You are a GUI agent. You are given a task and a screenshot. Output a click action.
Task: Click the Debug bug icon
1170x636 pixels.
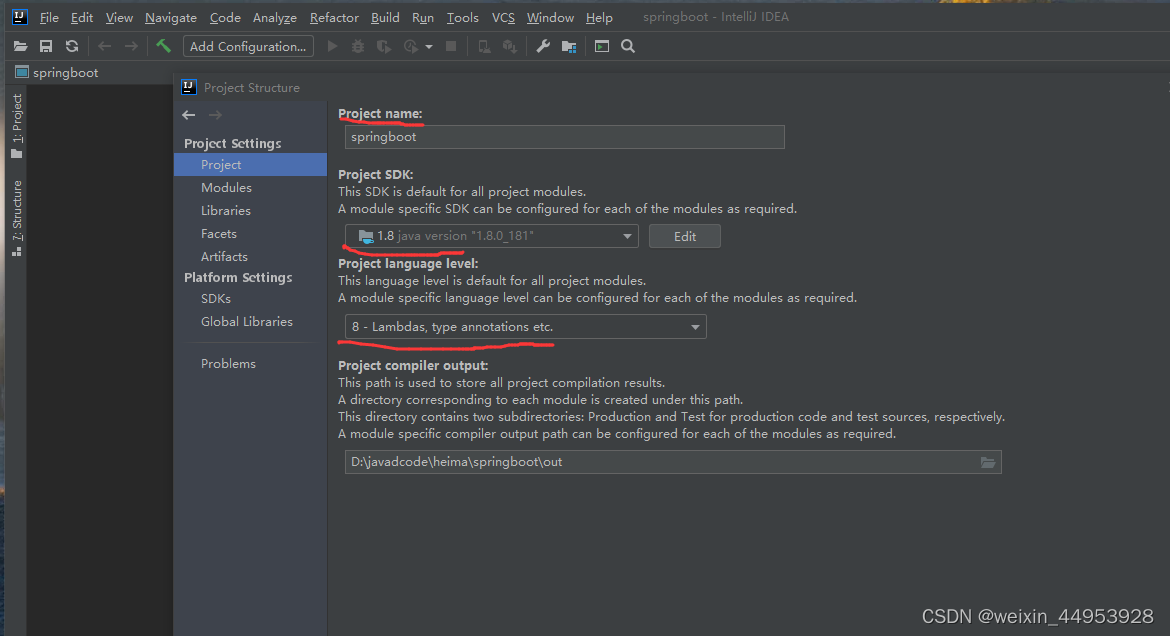(x=358, y=46)
